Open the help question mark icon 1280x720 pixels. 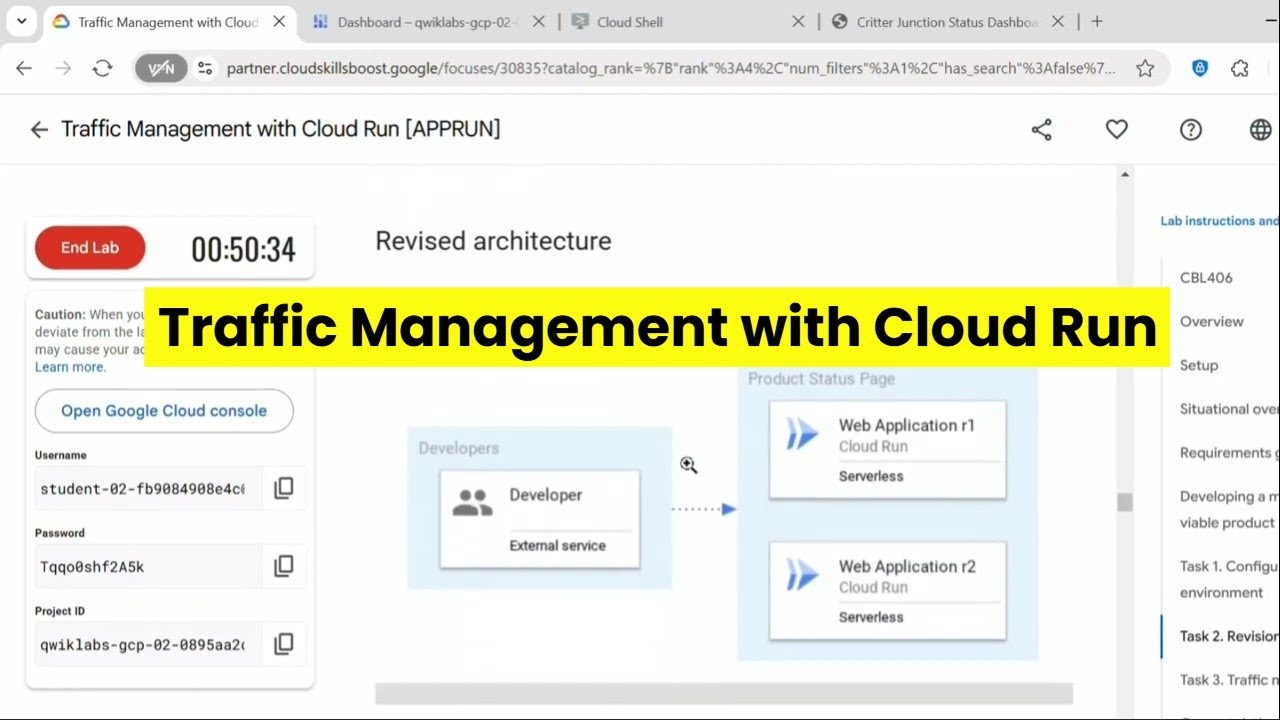(1190, 130)
